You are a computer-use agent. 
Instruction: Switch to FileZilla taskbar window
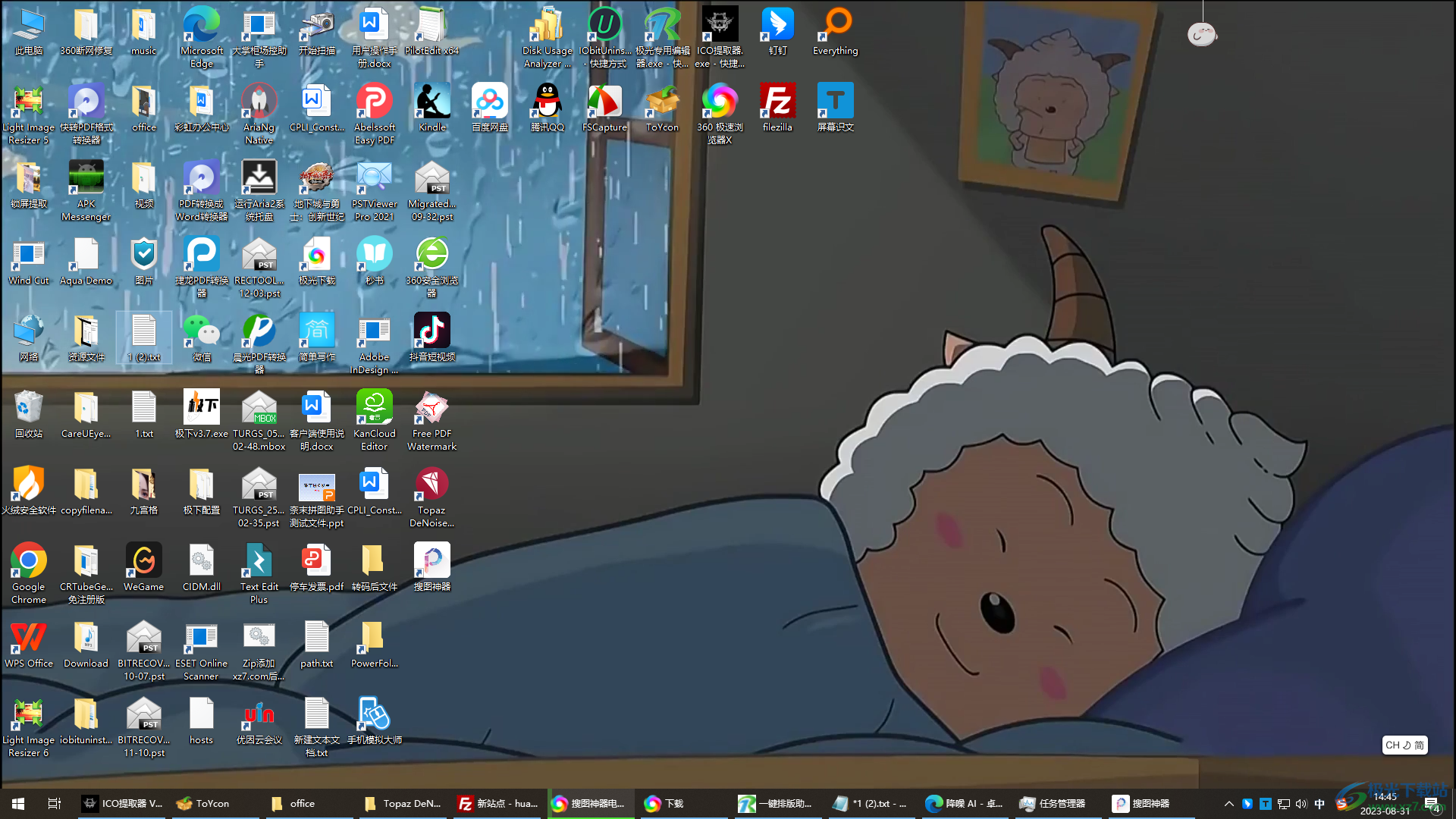[x=498, y=803]
